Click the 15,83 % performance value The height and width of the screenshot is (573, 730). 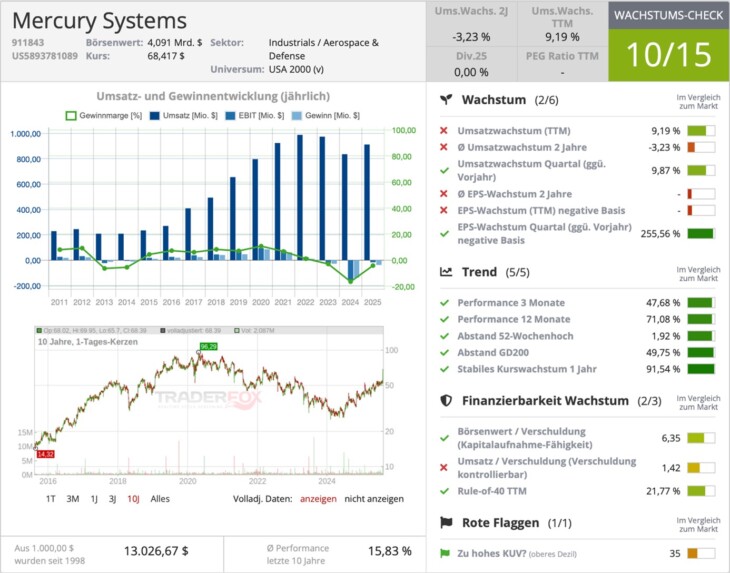390,551
